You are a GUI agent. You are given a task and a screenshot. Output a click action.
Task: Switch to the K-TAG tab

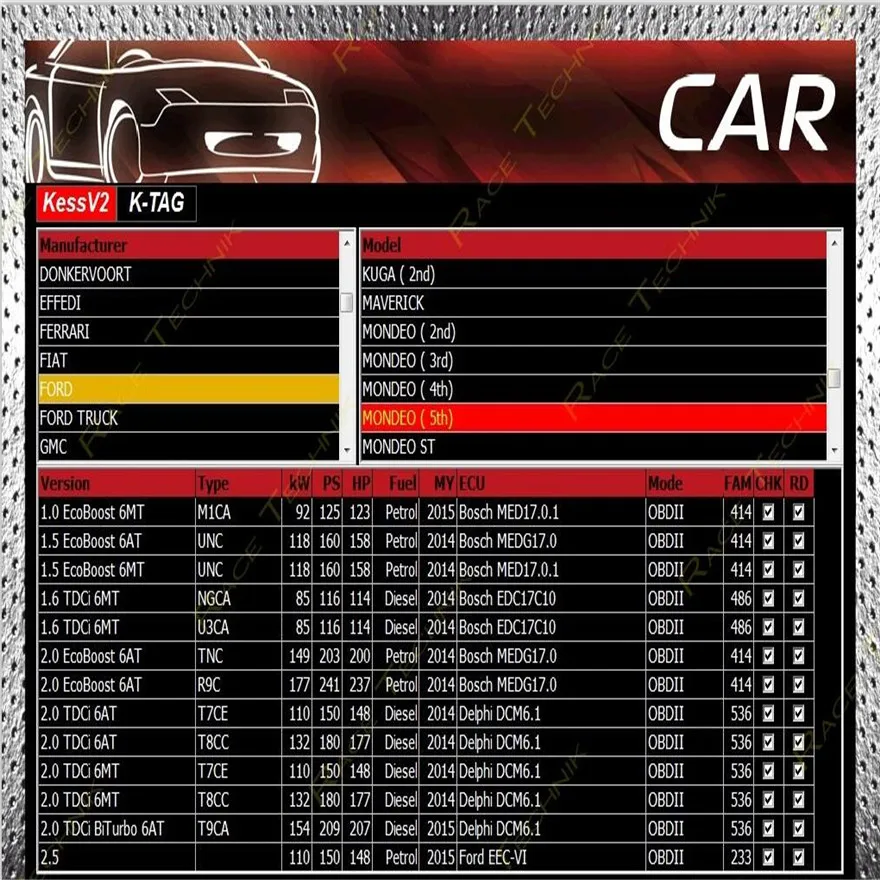click(157, 203)
